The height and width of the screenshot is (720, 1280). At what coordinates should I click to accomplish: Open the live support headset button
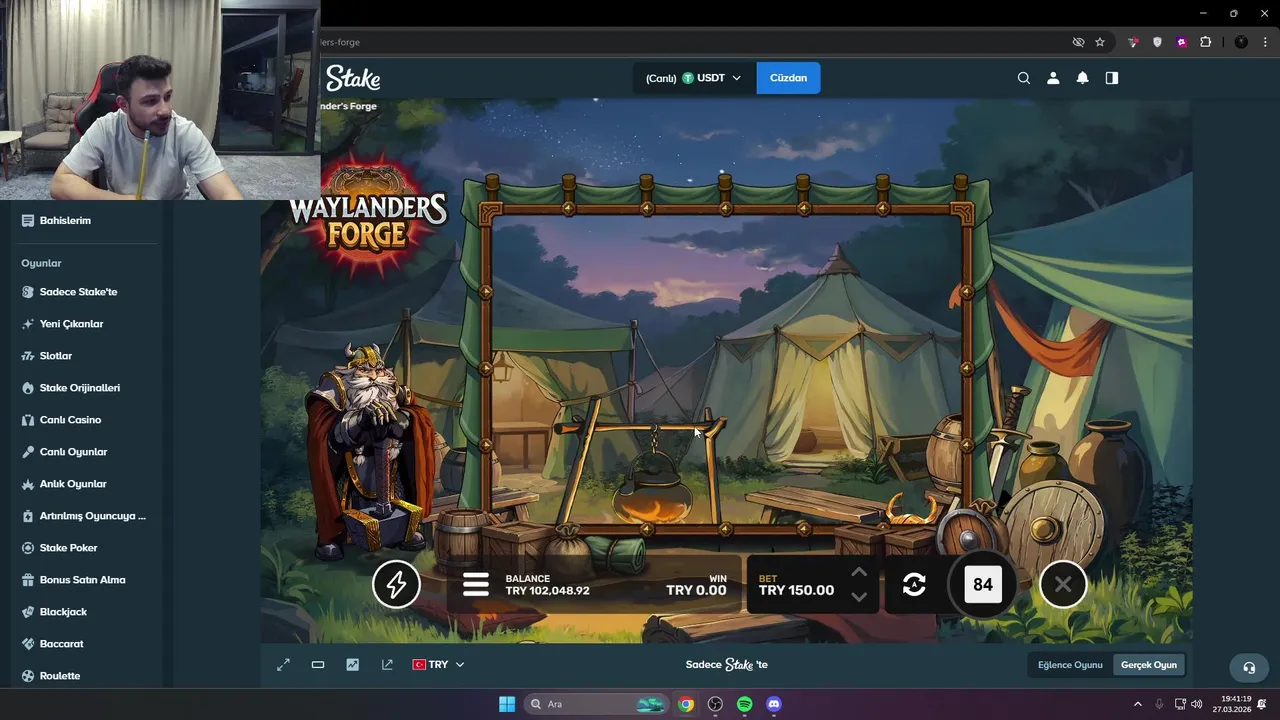pos(1248,668)
